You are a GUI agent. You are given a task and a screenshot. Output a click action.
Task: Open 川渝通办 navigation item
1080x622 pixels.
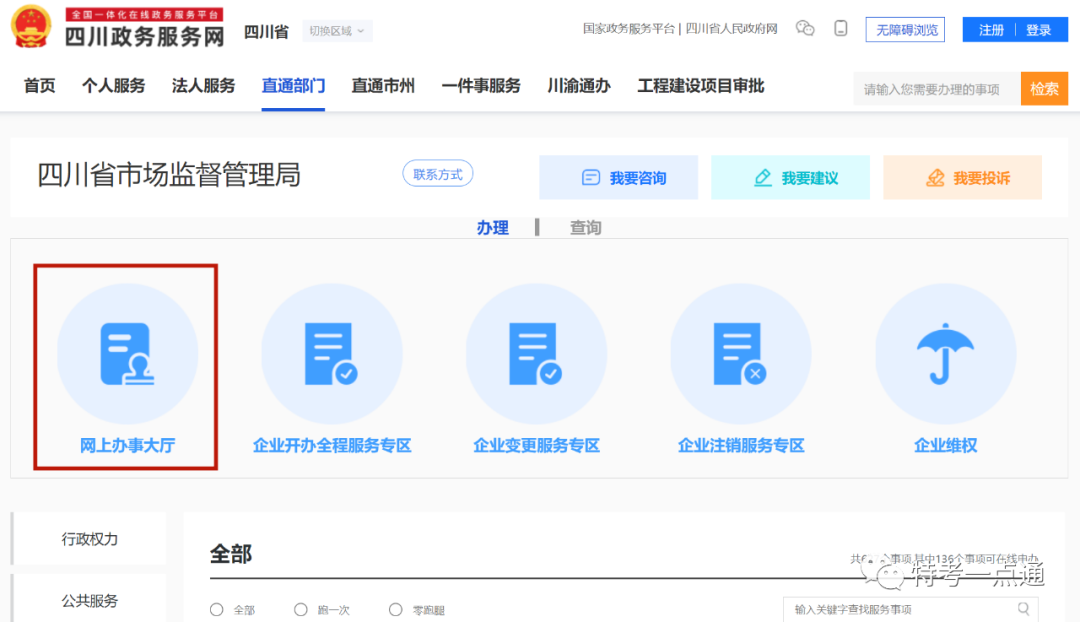click(x=579, y=86)
